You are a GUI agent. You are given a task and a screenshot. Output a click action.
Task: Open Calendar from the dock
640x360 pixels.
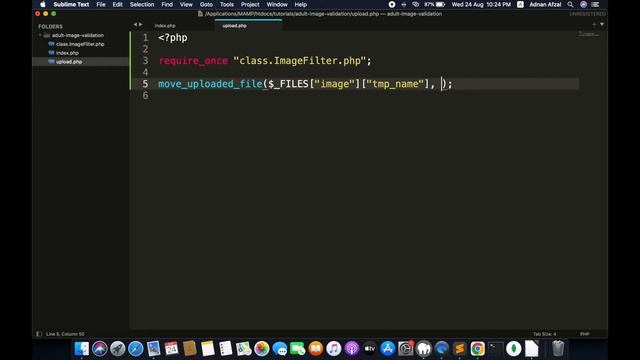tap(171, 349)
